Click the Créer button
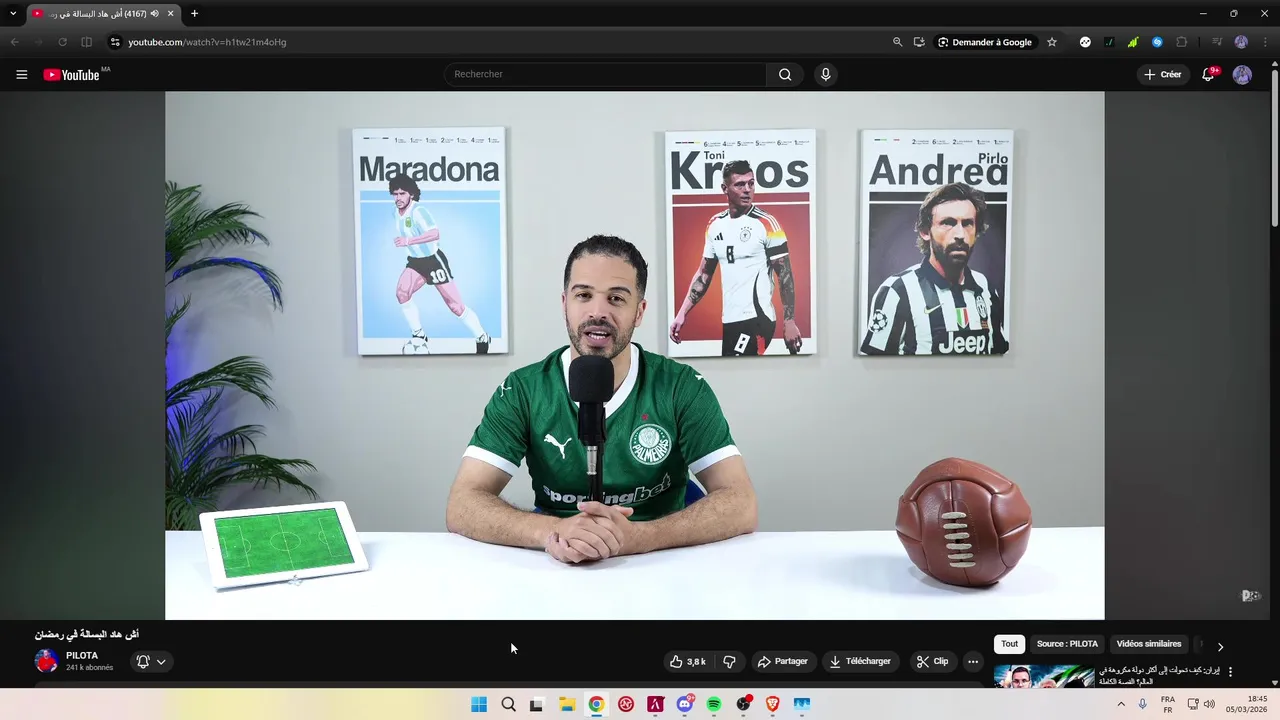 coord(1163,74)
